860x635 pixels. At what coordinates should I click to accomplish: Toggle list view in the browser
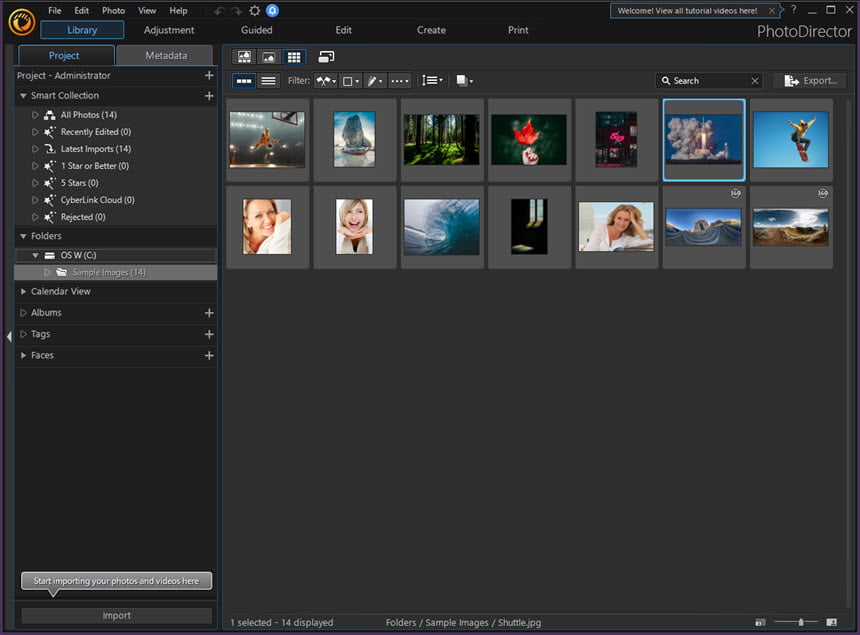(x=268, y=81)
